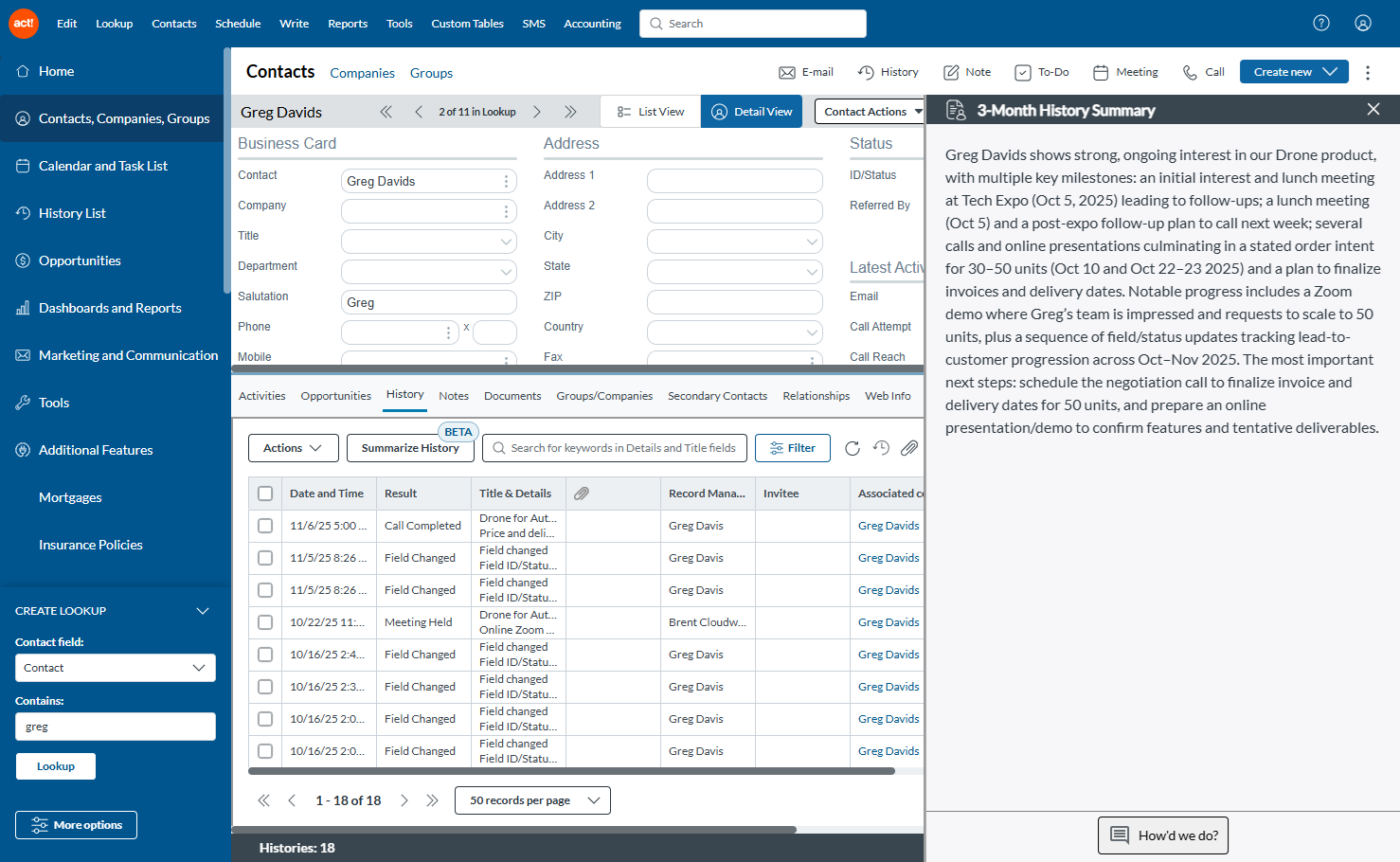This screenshot has height=862, width=1400.
Task: Open the history Actions dropdown
Action: [293, 448]
